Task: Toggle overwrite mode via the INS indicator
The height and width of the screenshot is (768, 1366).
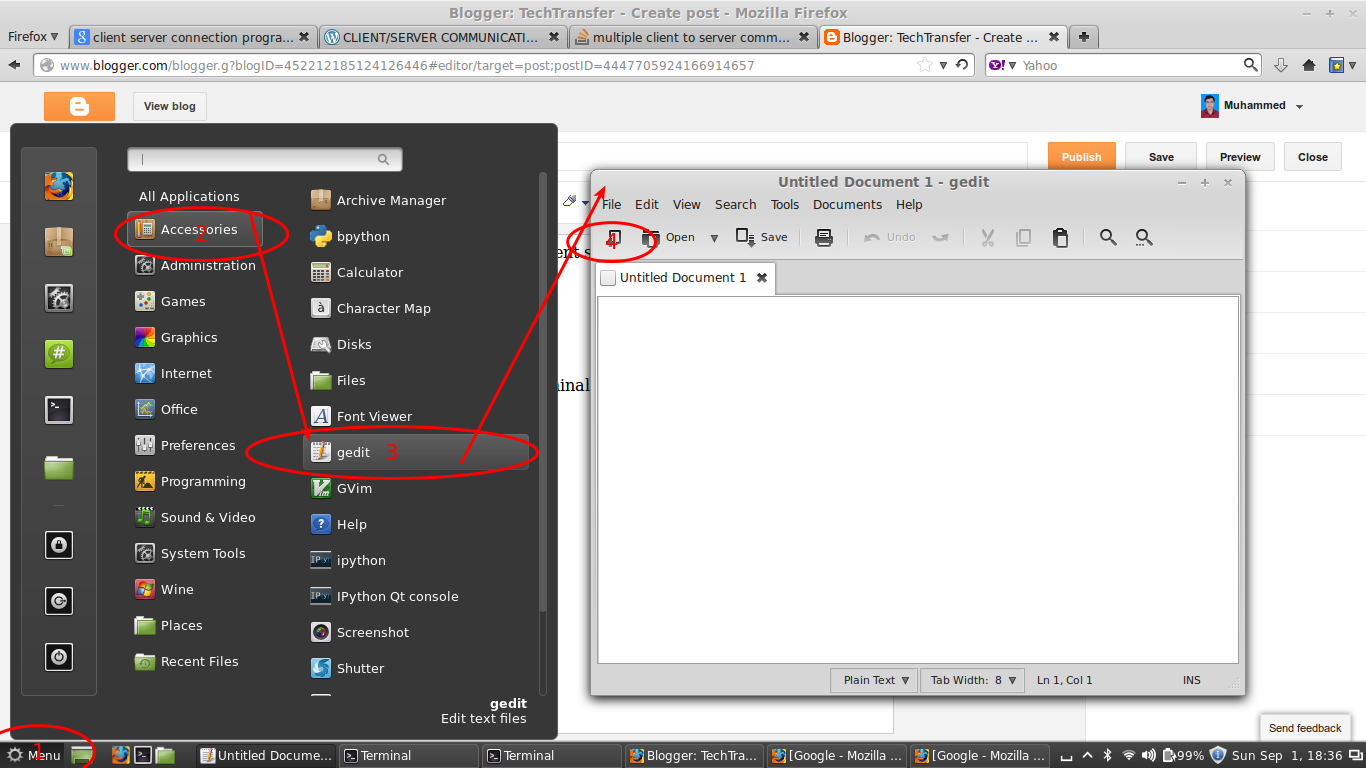Action: [x=1191, y=680]
